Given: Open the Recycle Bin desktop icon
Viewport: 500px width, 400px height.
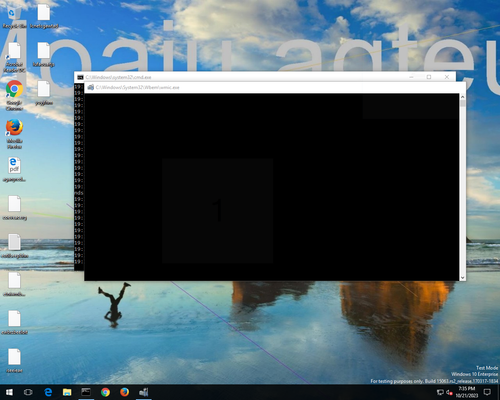Looking at the screenshot, I should [13, 17].
